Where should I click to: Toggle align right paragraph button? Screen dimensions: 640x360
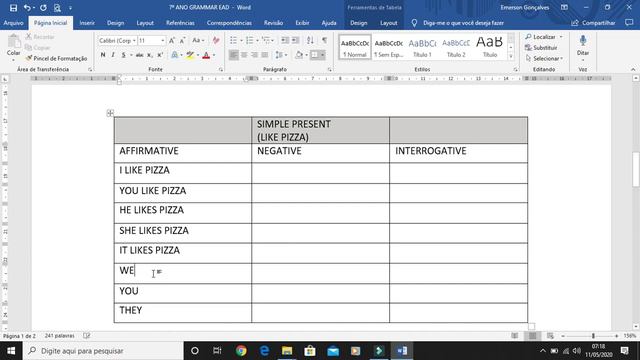[254, 55]
